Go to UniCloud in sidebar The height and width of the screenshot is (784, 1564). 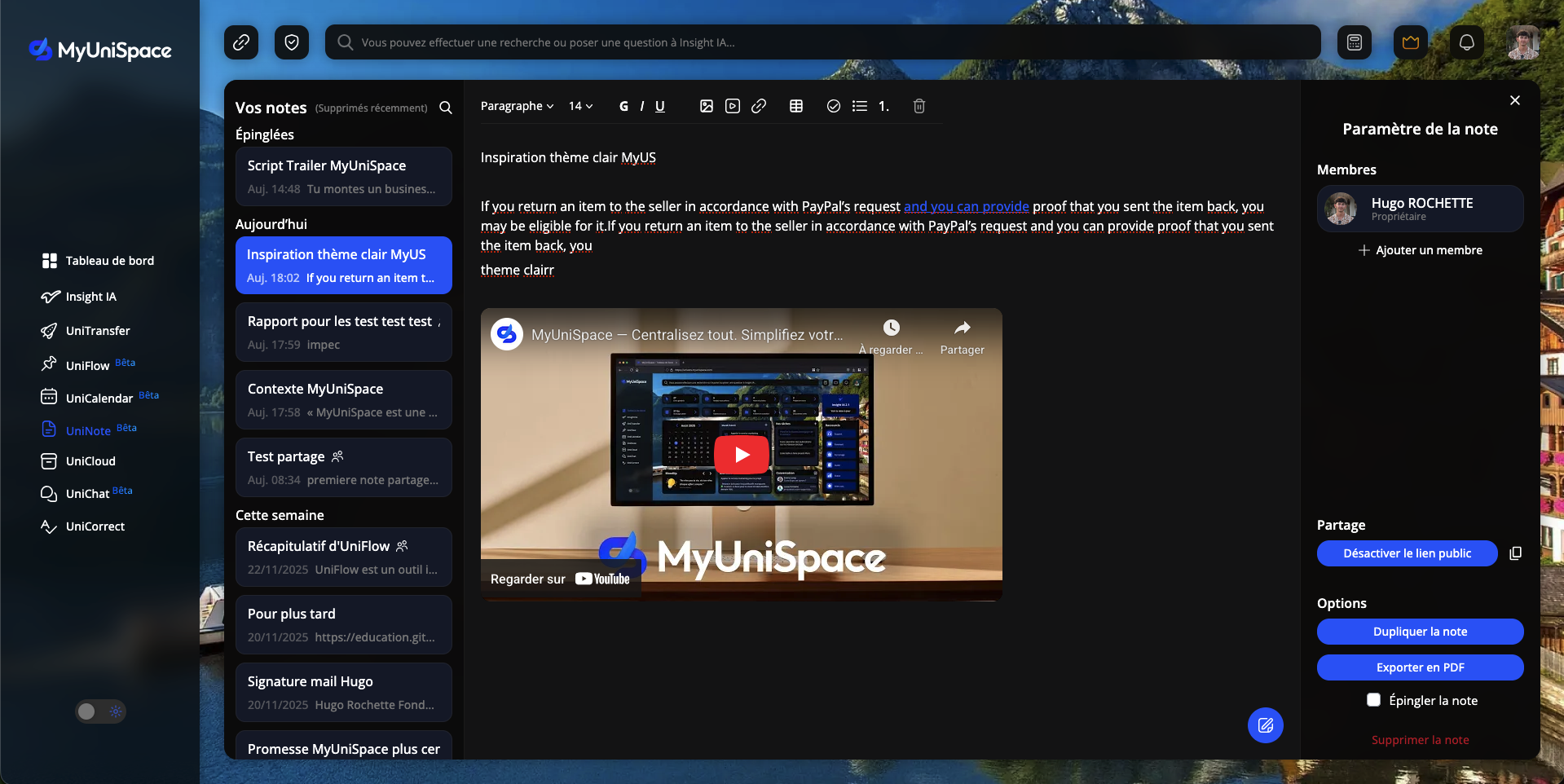[x=90, y=461]
